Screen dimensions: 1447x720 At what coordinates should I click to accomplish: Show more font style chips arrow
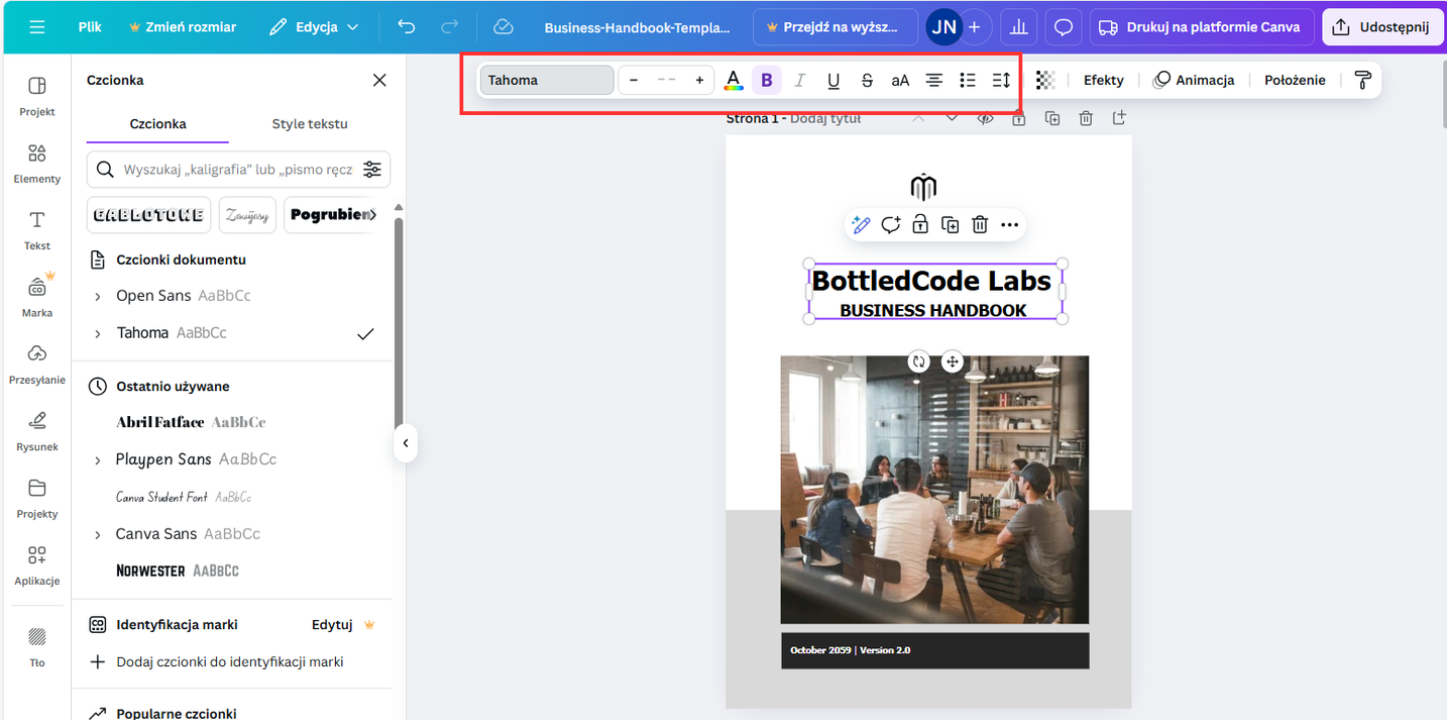coord(372,215)
